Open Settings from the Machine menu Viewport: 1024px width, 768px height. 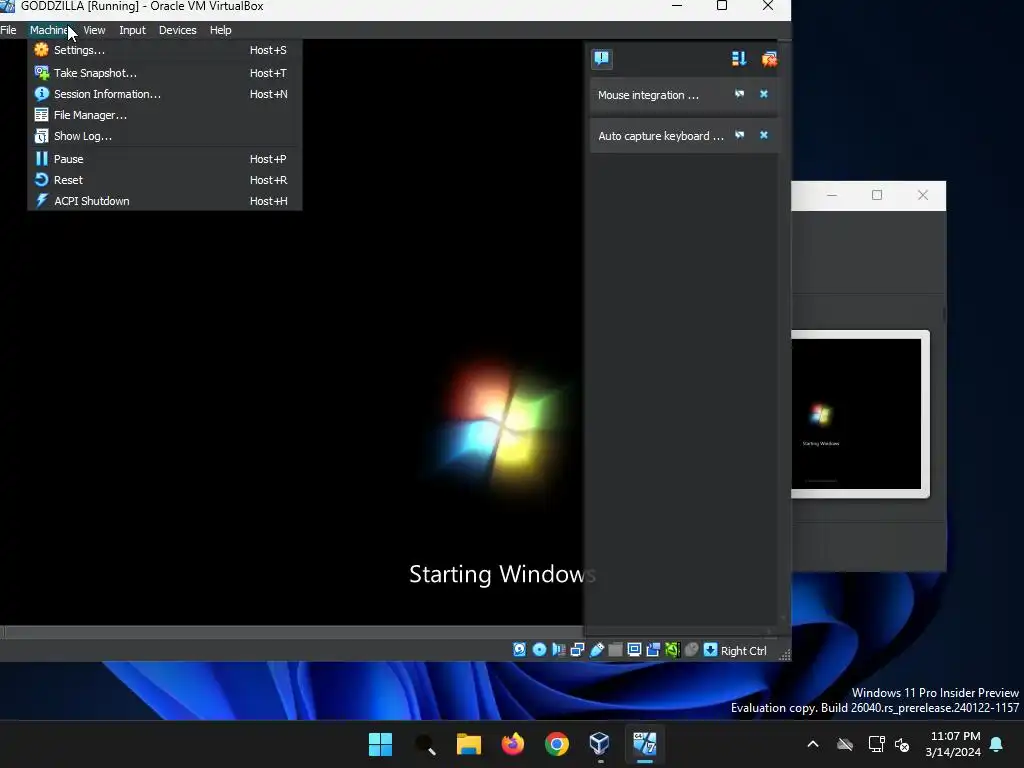(x=165, y=50)
